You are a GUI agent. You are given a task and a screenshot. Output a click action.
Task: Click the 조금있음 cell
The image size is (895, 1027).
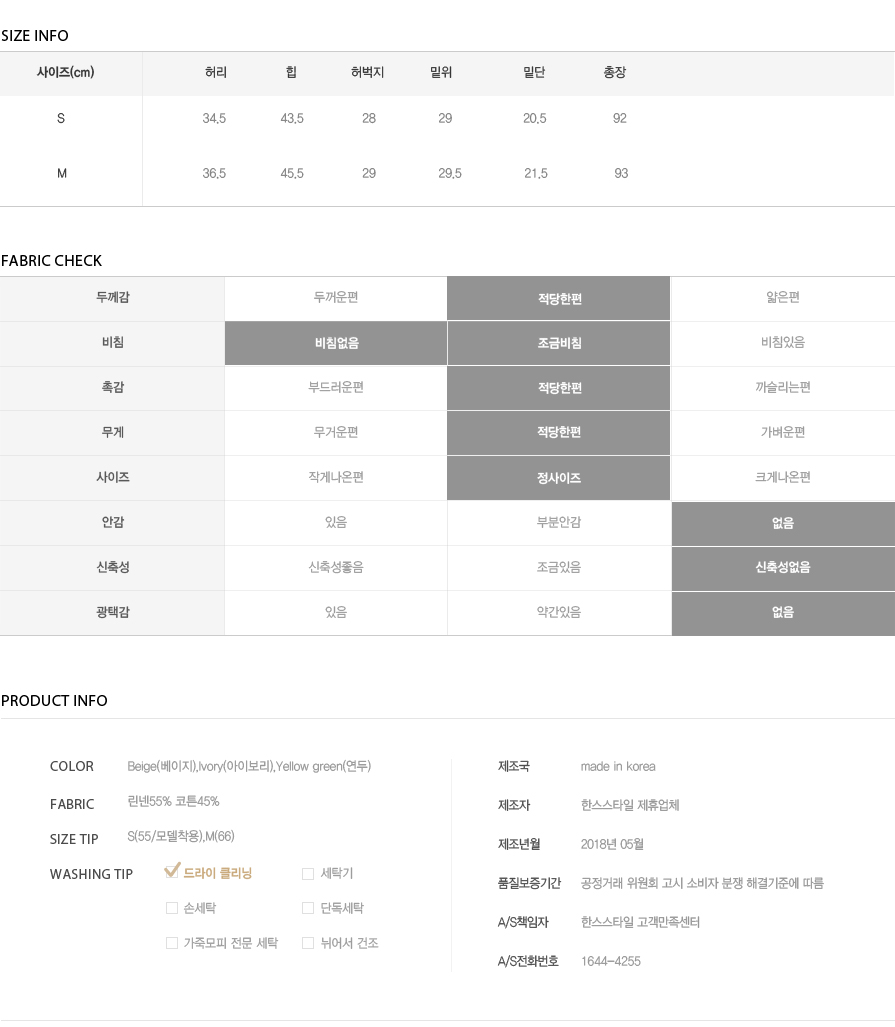[559, 567]
